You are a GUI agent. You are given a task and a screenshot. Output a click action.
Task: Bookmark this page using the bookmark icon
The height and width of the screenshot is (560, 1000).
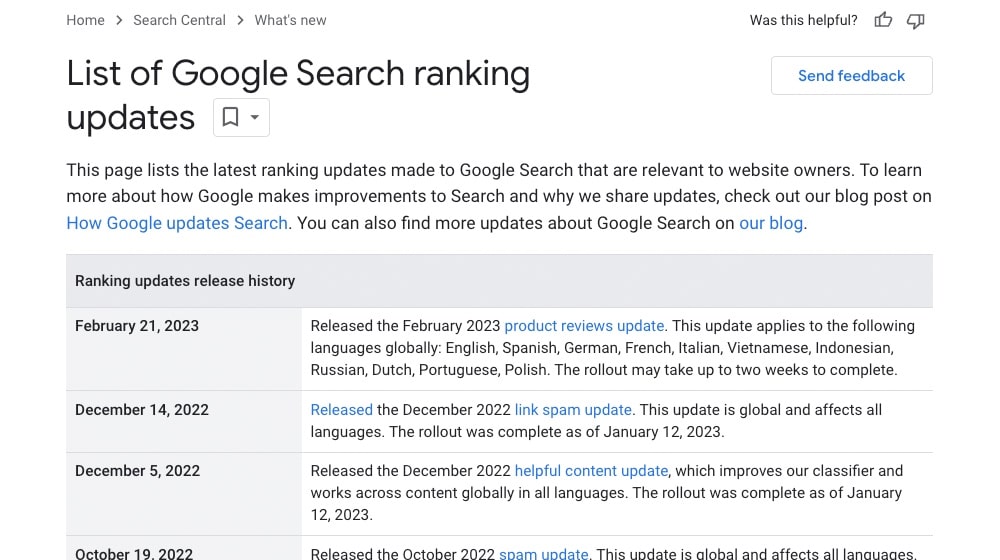(230, 117)
